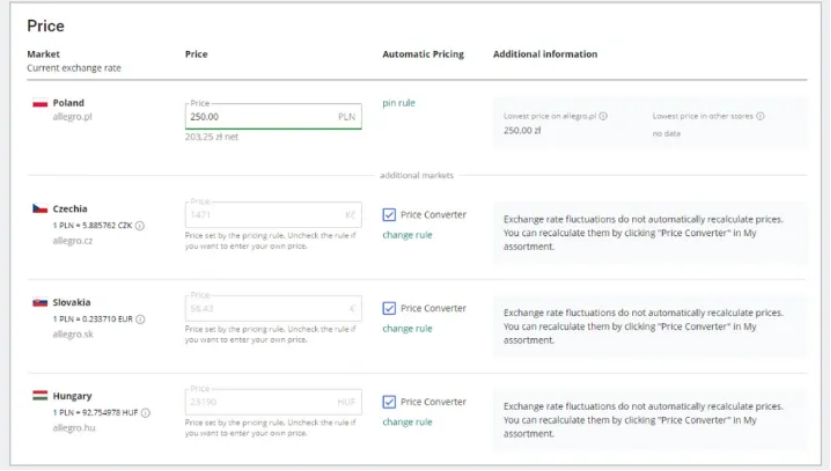Click info icon beside CZK exchange rate
The width and height of the screenshot is (831, 471).
[139, 226]
